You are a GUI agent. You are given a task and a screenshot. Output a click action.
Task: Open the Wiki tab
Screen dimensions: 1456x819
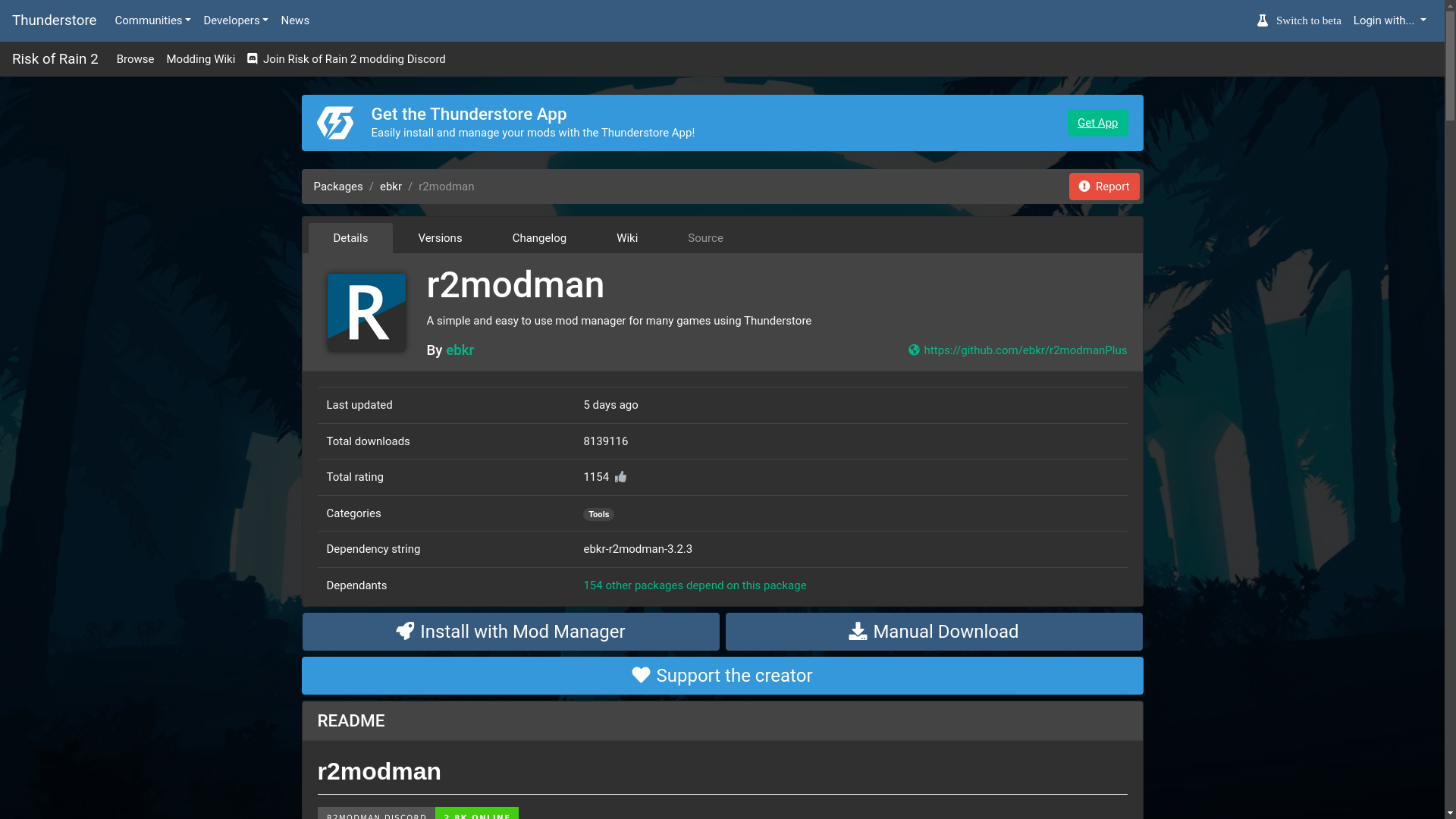627,238
